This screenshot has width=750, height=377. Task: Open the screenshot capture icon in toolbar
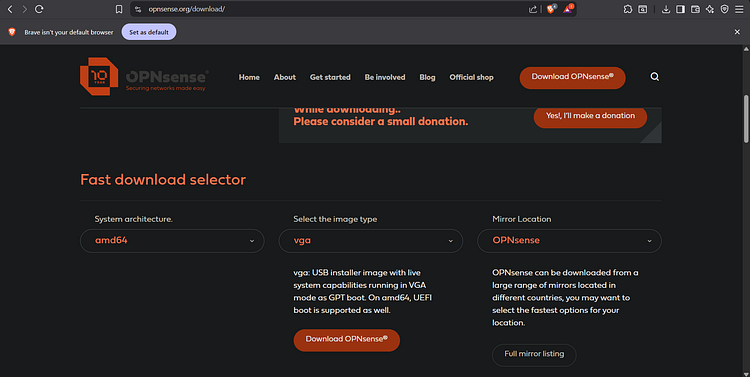coord(643,9)
